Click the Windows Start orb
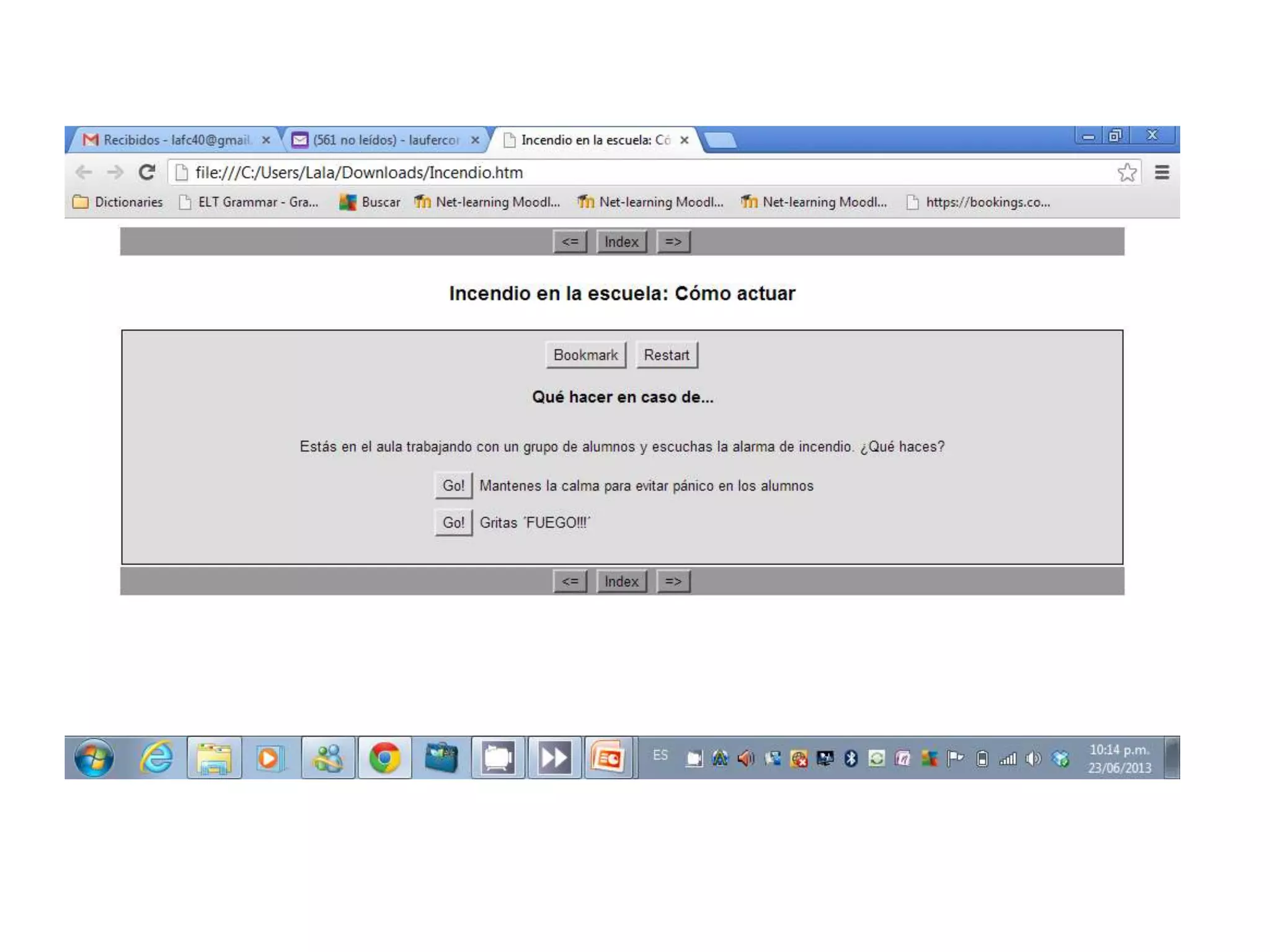Viewport: 1270px width, 952px height. click(94, 757)
